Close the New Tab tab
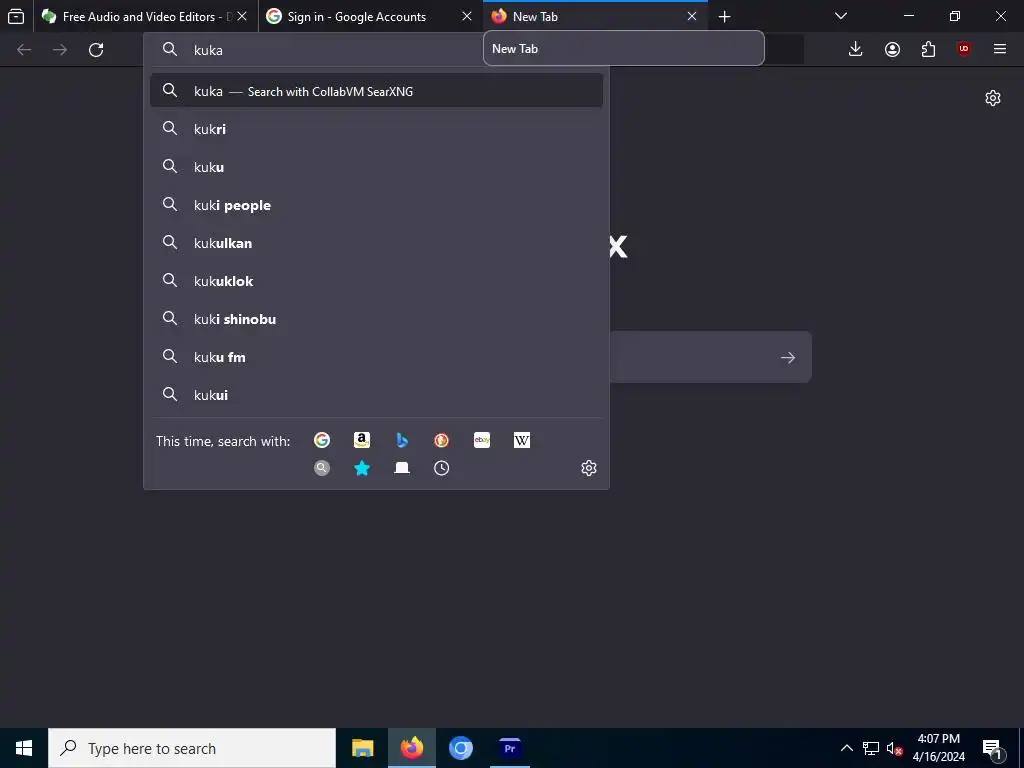This screenshot has width=1024, height=768. (692, 16)
